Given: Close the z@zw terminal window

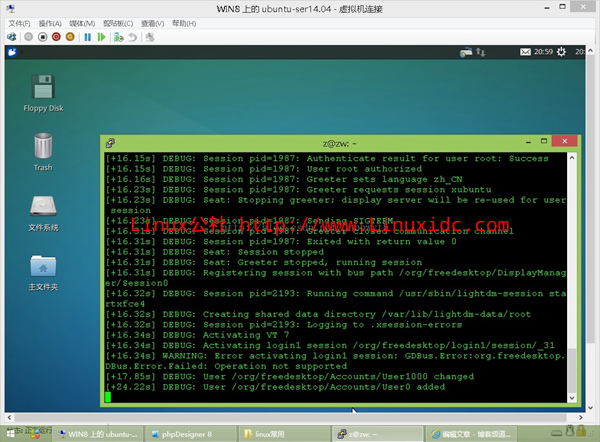Looking at the screenshot, I should pos(565,141).
